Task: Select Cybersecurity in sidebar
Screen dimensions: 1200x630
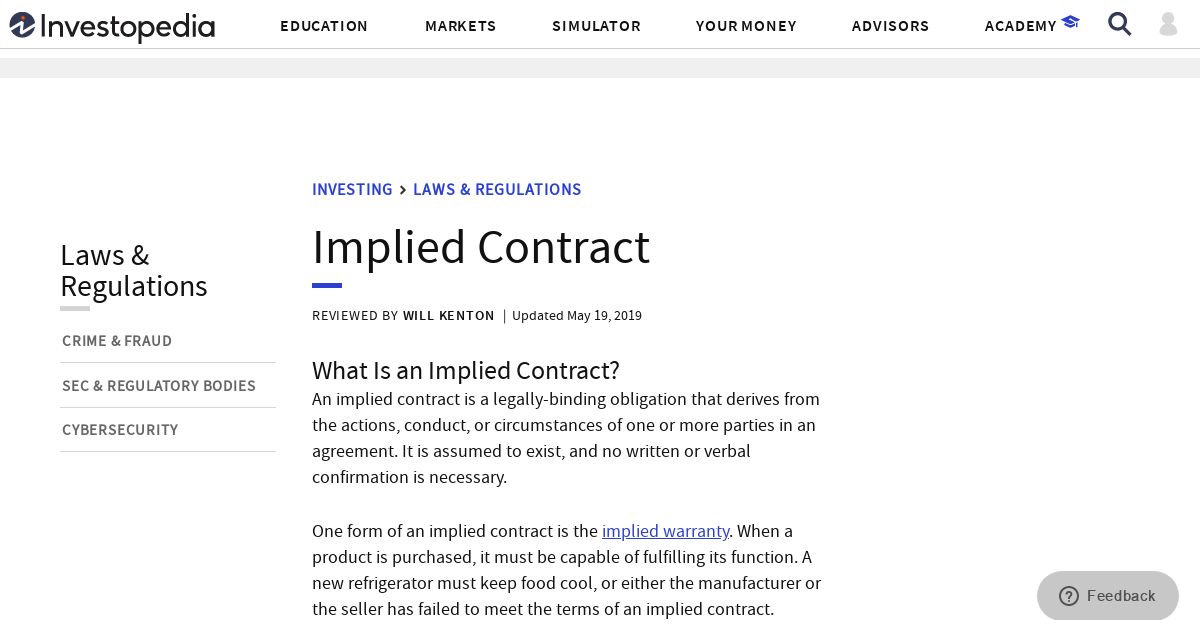Action: 120,430
